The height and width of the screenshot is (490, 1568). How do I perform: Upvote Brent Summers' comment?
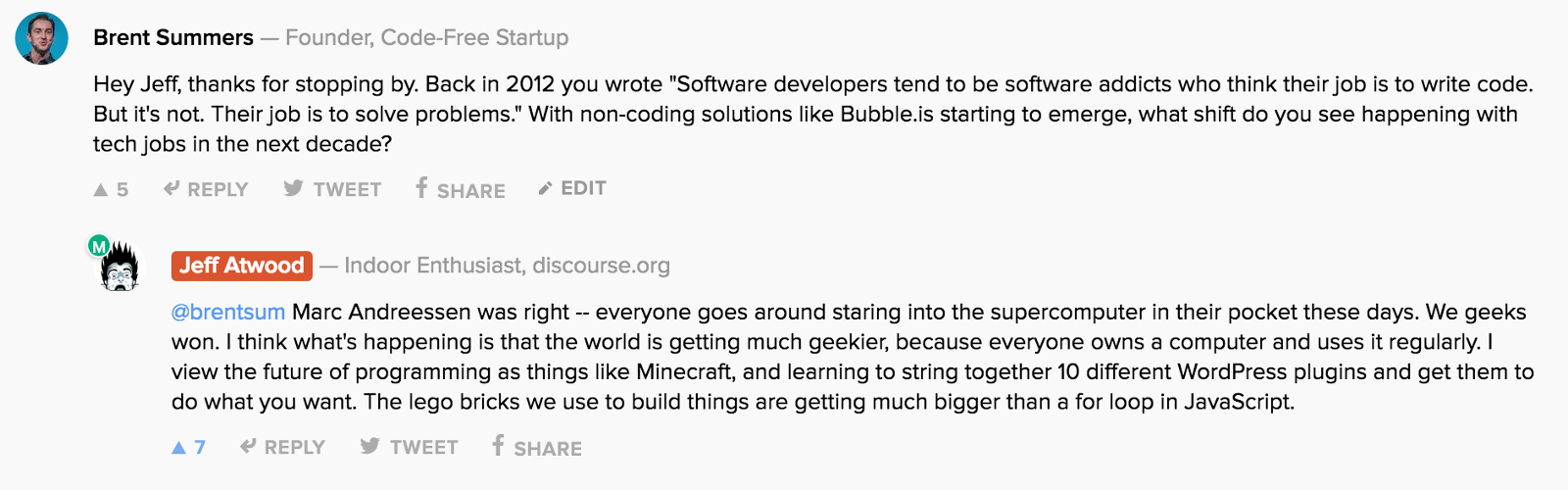[101, 190]
